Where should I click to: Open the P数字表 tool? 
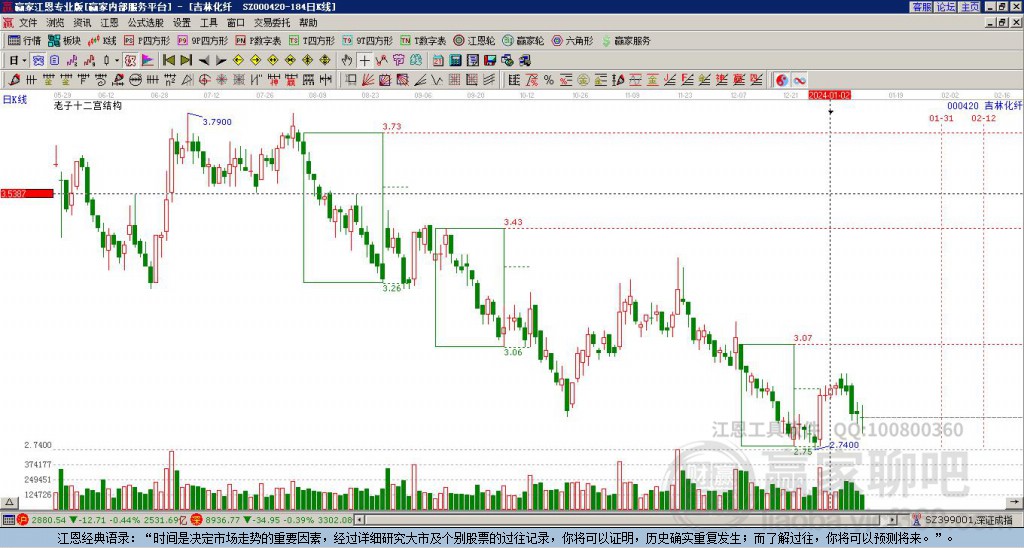258,40
